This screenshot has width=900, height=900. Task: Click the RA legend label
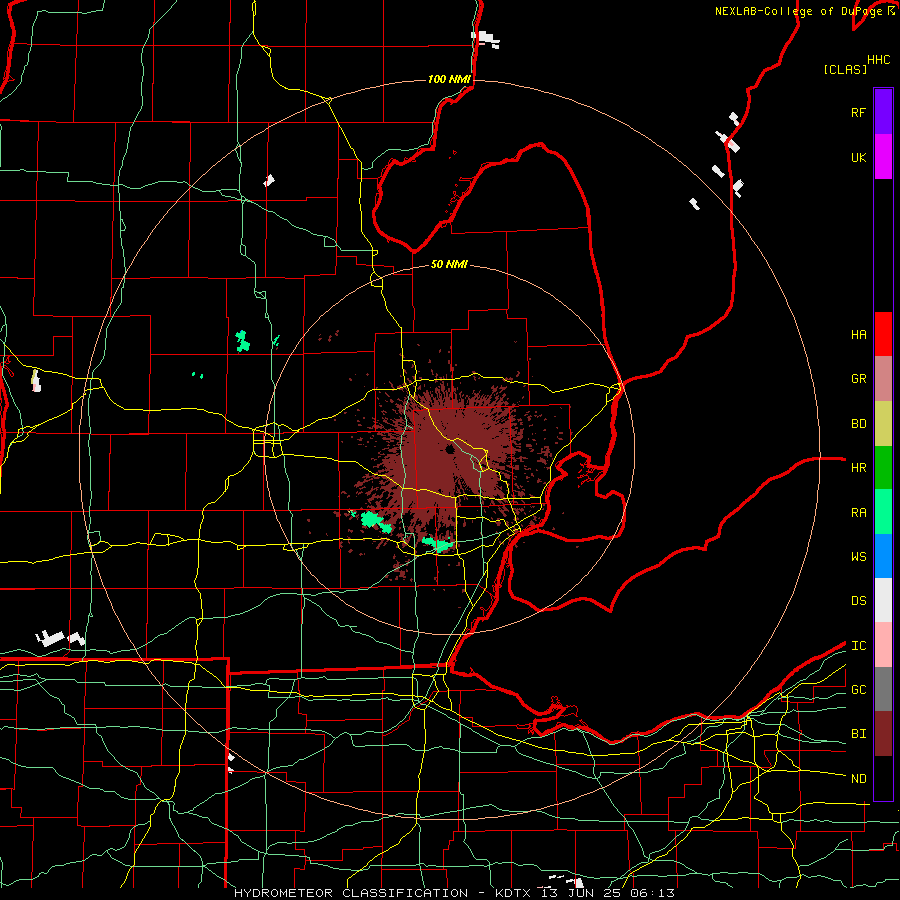coord(858,513)
